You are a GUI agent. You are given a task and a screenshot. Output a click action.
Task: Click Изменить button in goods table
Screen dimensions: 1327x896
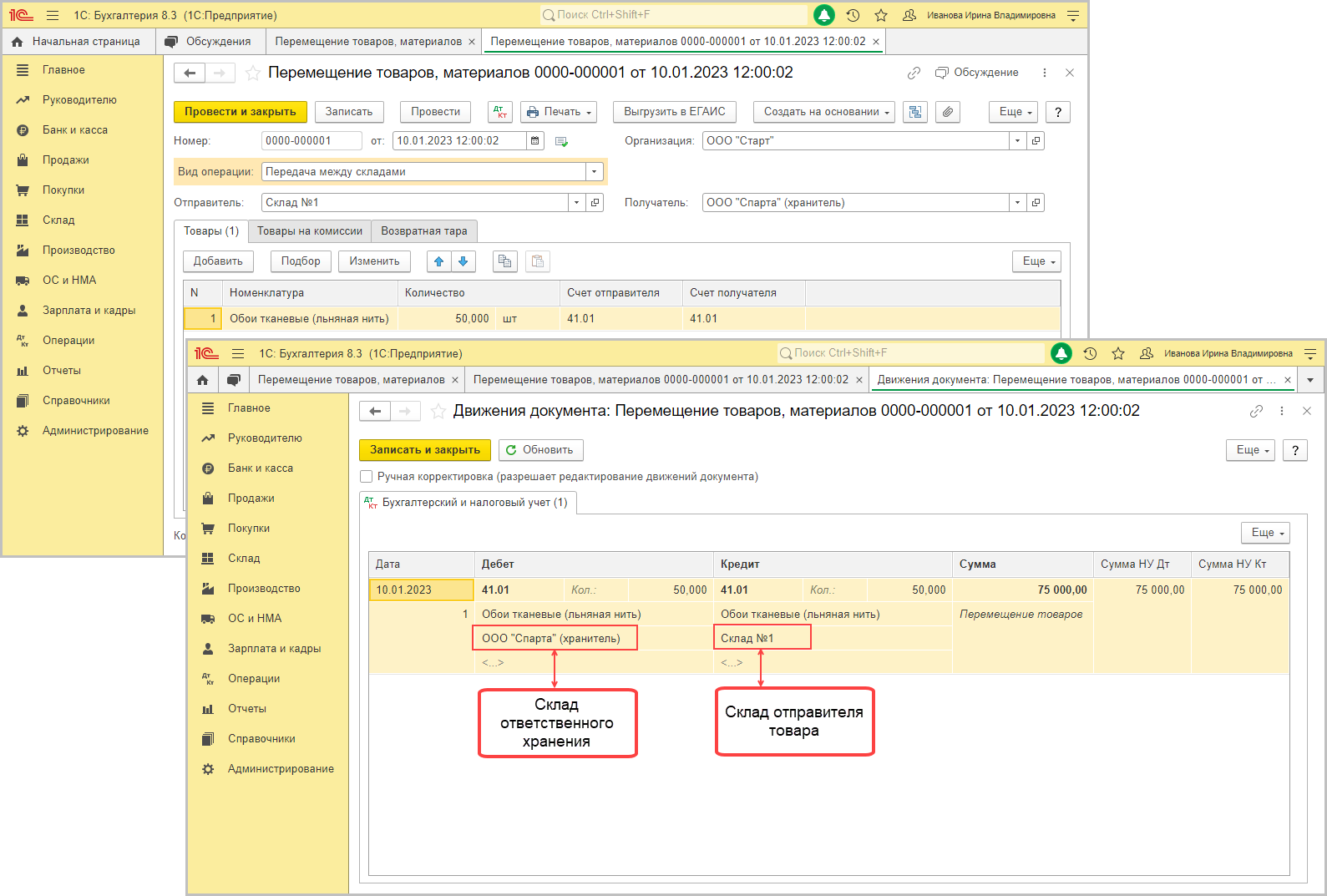coord(375,261)
